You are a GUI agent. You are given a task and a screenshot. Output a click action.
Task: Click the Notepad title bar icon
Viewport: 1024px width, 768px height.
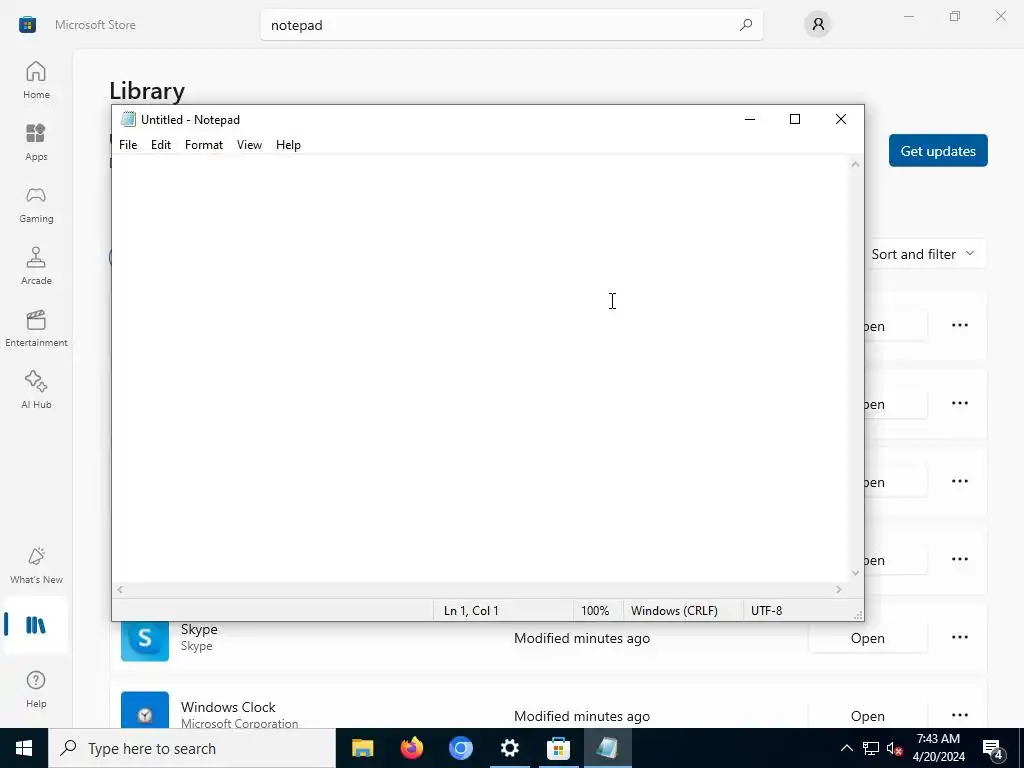pos(129,119)
